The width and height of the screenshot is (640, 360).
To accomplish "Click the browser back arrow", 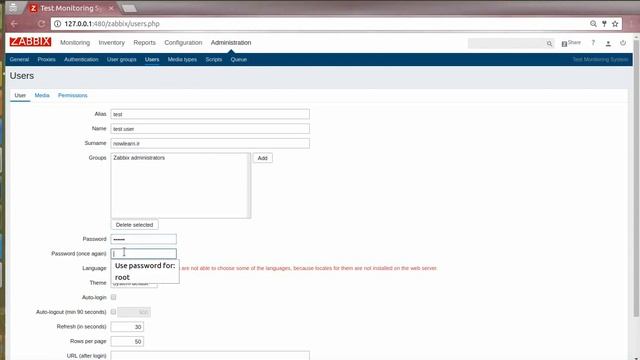I will [x=14, y=24].
